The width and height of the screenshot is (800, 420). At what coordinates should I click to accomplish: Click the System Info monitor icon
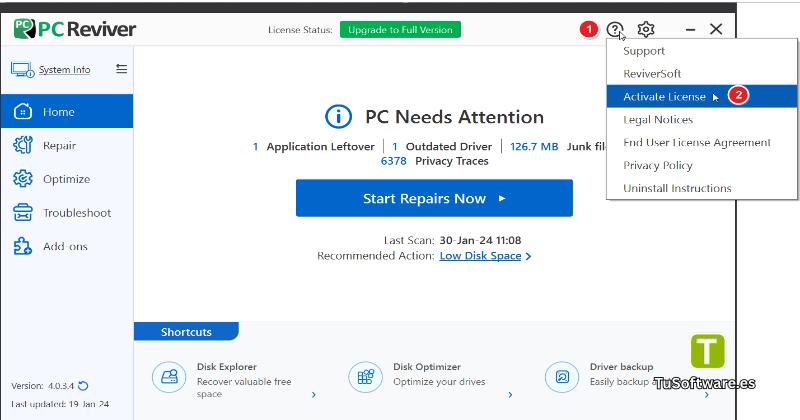(x=22, y=69)
